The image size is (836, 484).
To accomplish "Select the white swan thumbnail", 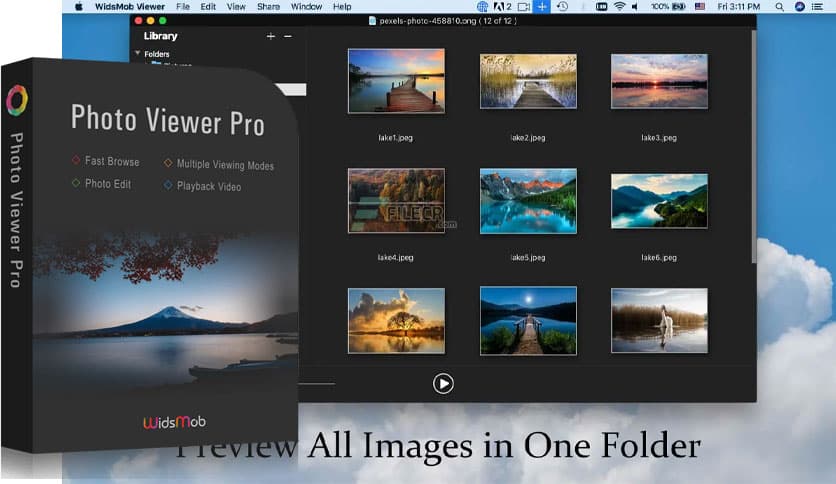I will 660,320.
